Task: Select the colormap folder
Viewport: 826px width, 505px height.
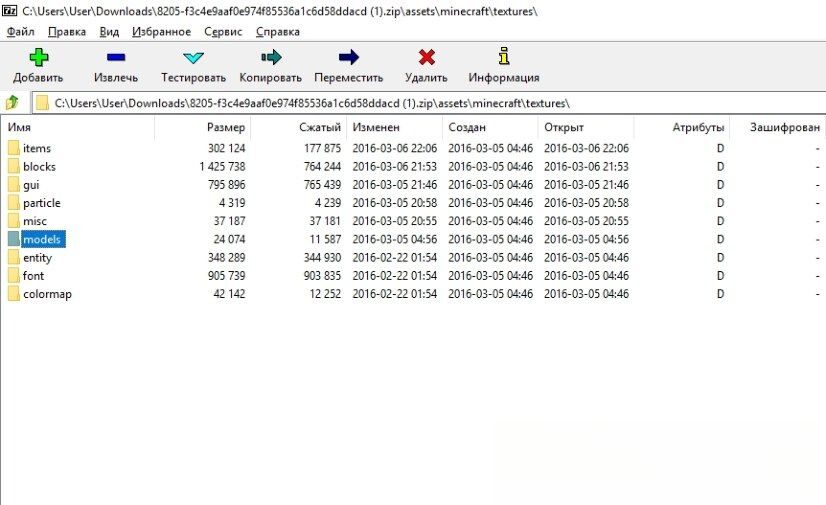Action: point(47,294)
